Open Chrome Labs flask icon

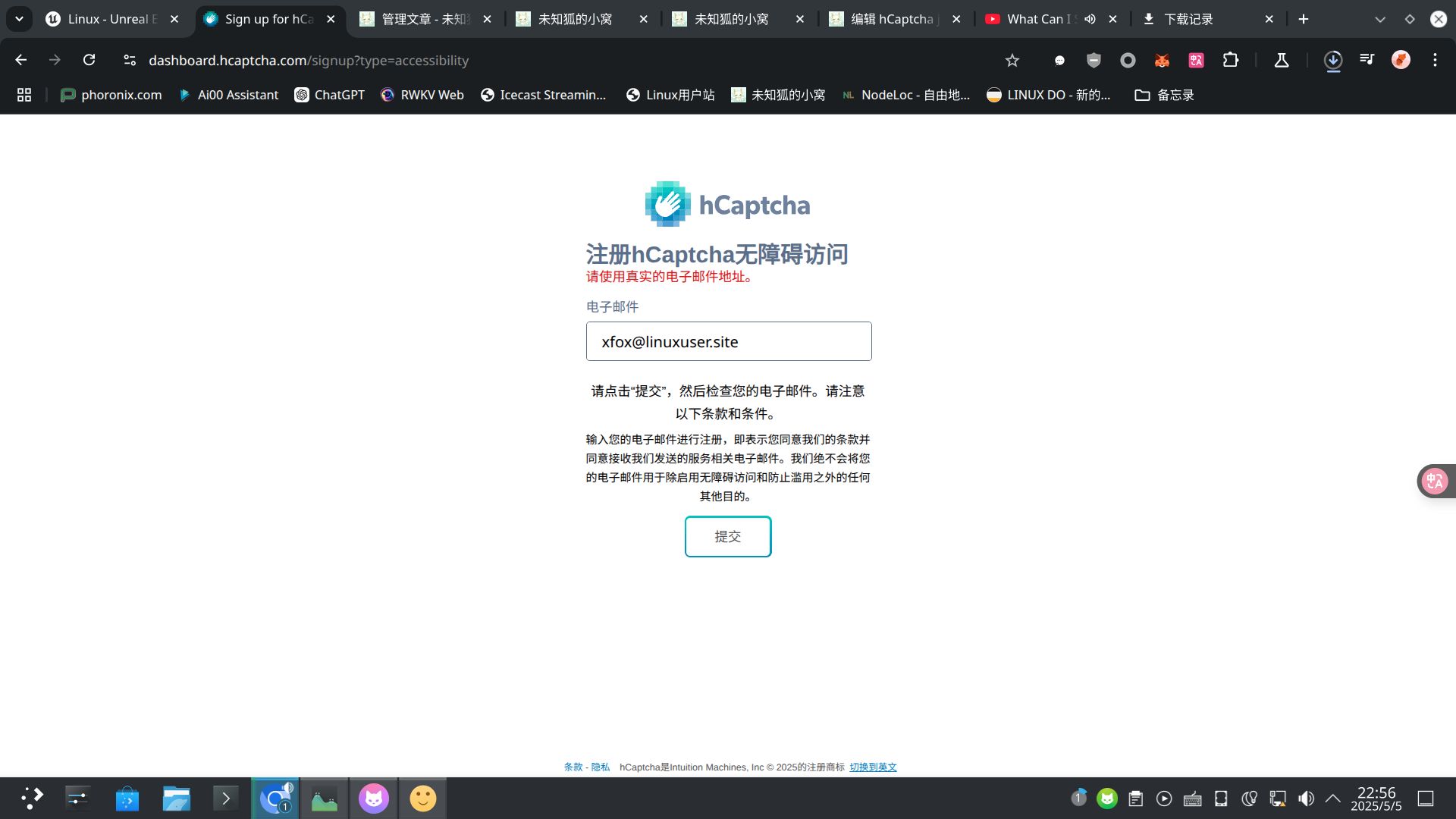(x=1282, y=60)
